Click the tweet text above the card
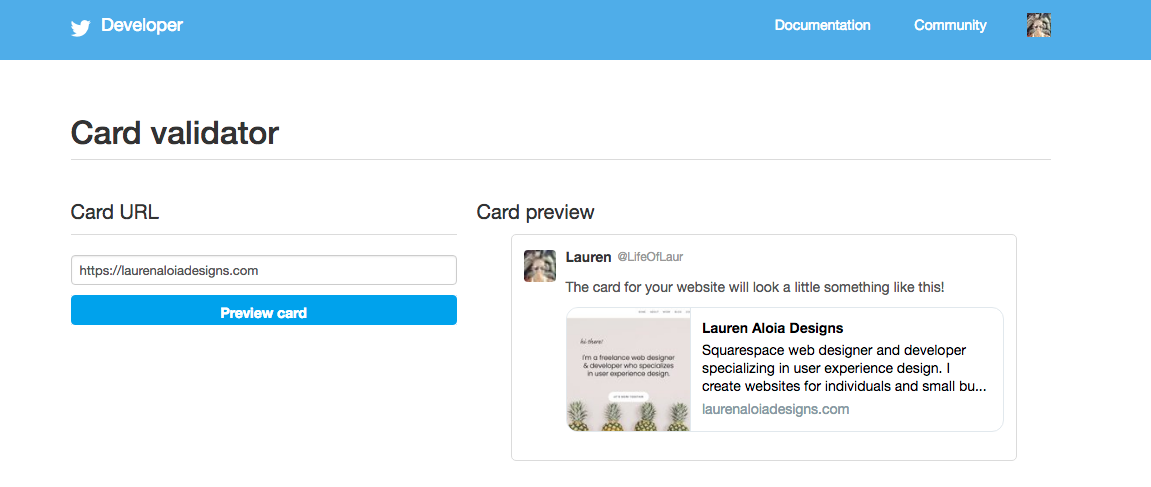The height and width of the screenshot is (487, 1151). tap(755, 288)
